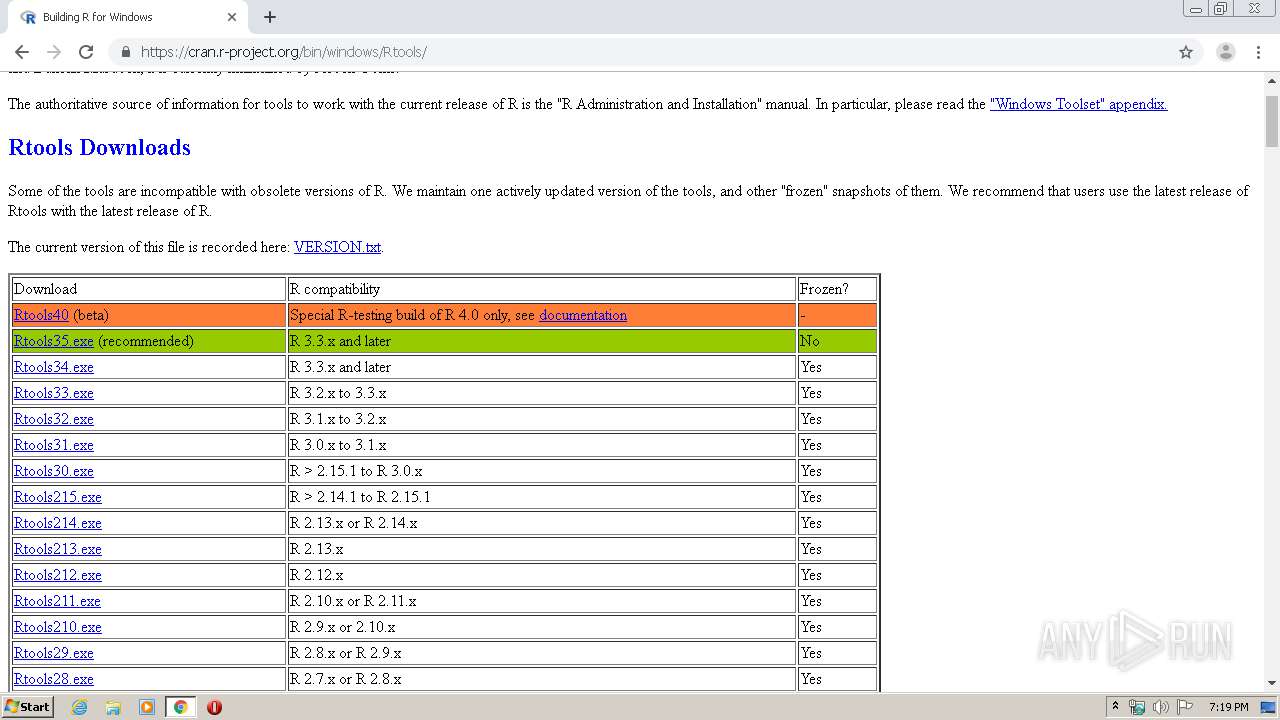Image resolution: width=1280 pixels, height=720 pixels.
Task: Open the Action Center flag icon
Action: [x=1185, y=707]
